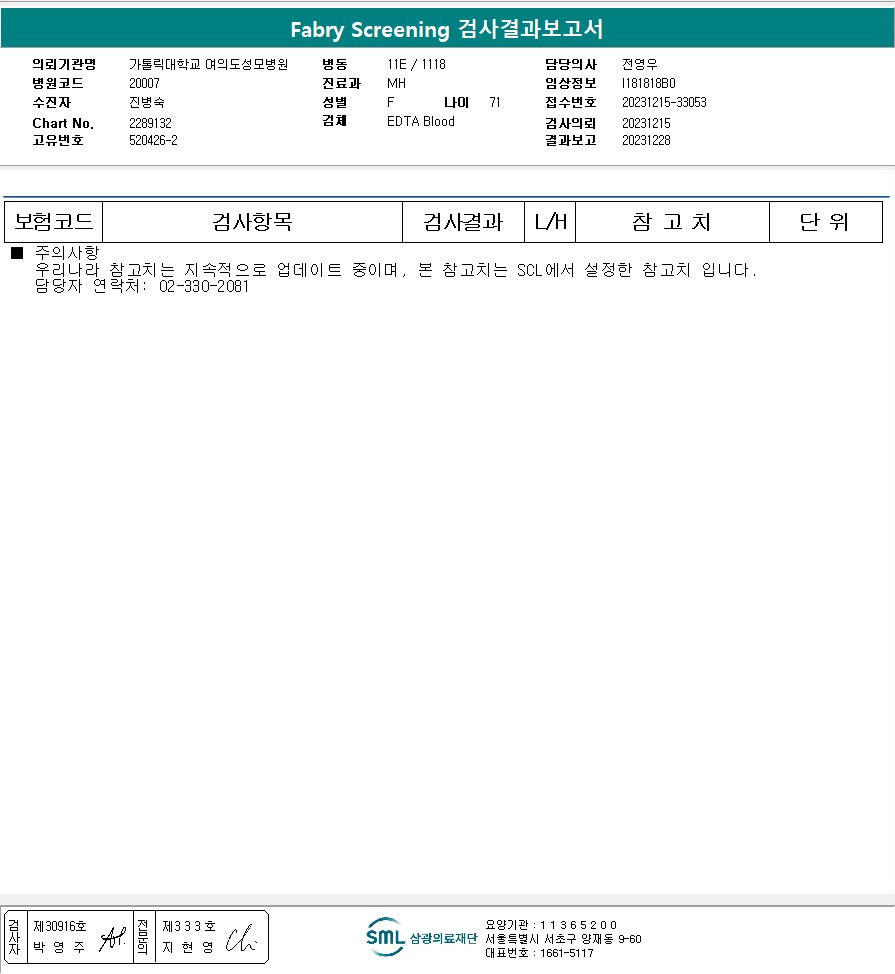Click the 접수번호 label
This screenshot has height=974, width=895.
point(571,102)
